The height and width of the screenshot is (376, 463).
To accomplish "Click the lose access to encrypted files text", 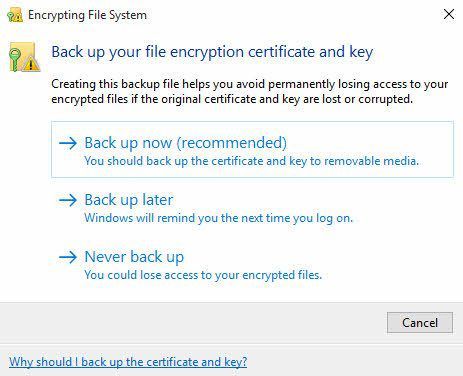I will [203, 275].
